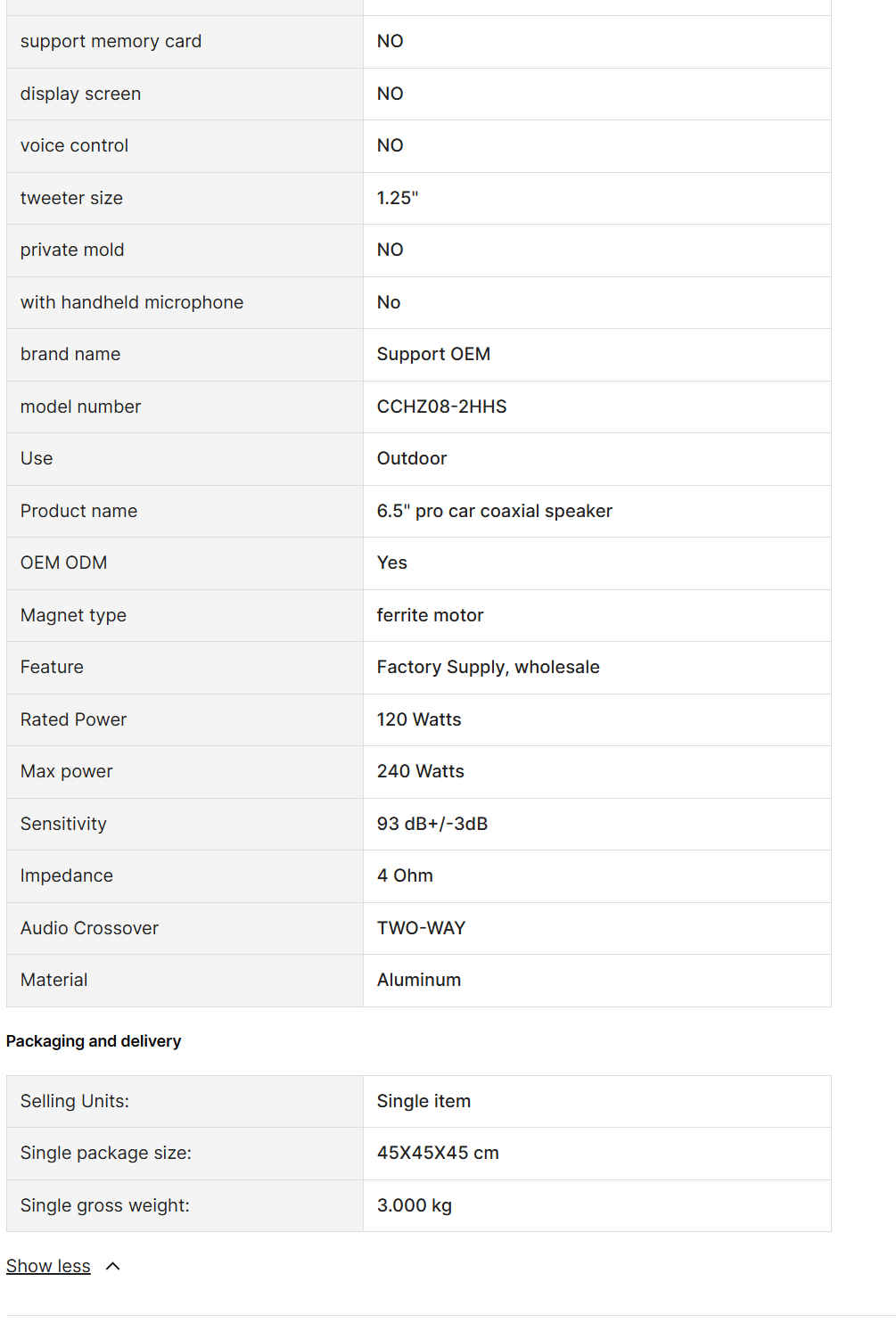Screen dimensions: 896x1331
Task: Select the Magnet type ferrite motor value
Action: coord(430,615)
